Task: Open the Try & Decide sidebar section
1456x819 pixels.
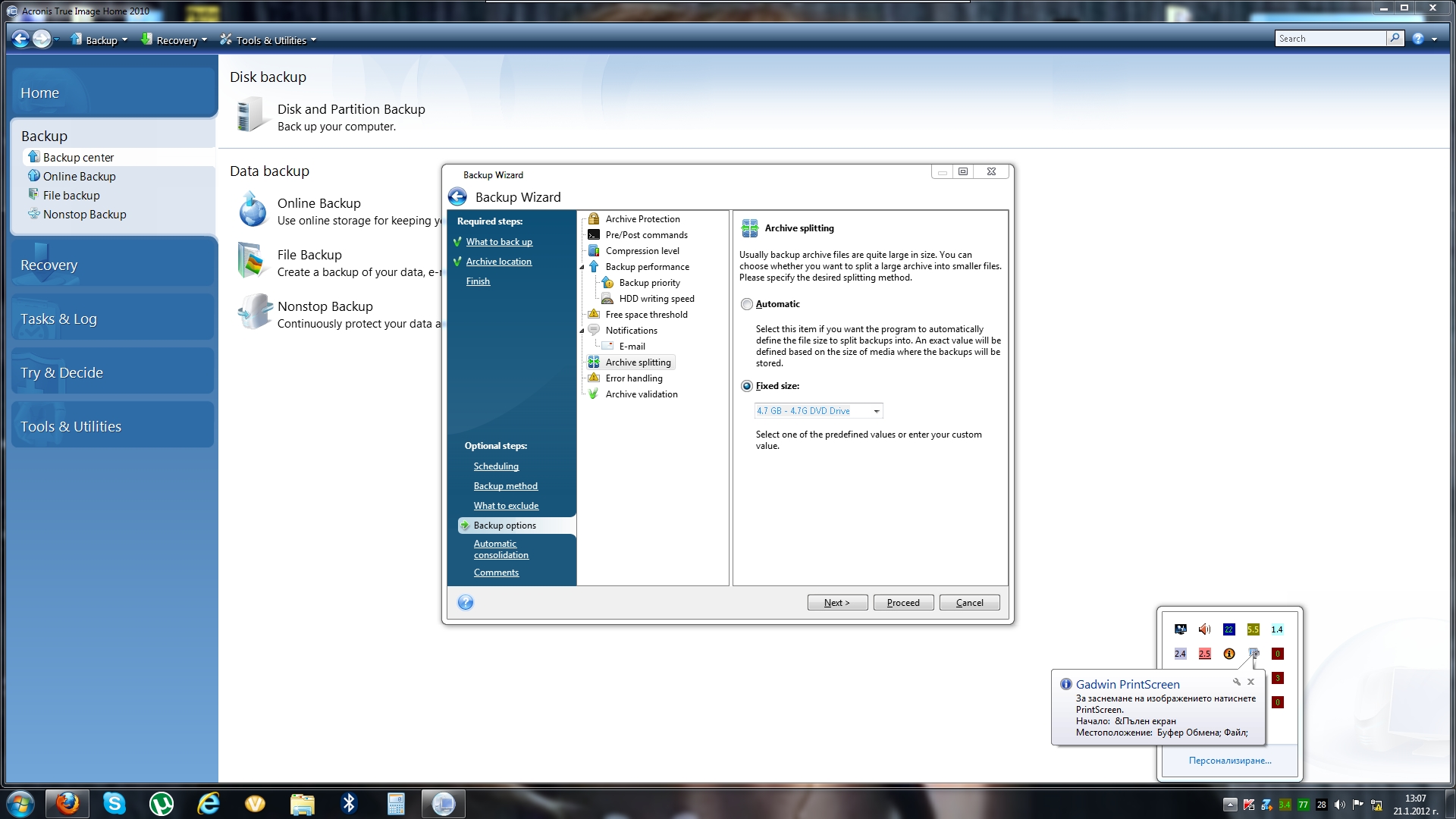Action: 114,373
